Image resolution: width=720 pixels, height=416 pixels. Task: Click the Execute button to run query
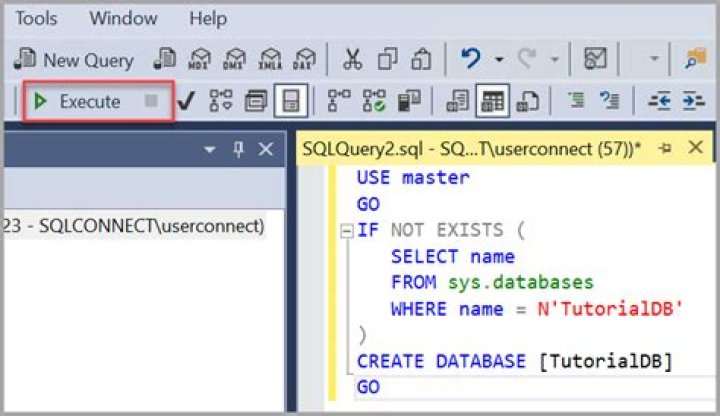click(x=78, y=101)
